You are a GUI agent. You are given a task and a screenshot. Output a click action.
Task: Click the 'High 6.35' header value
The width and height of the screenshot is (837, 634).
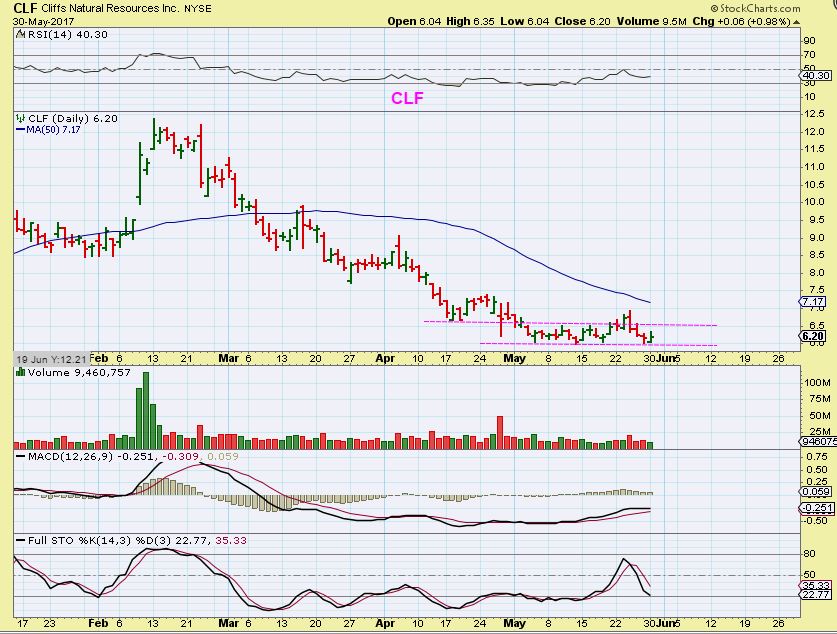(x=470, y=21)
